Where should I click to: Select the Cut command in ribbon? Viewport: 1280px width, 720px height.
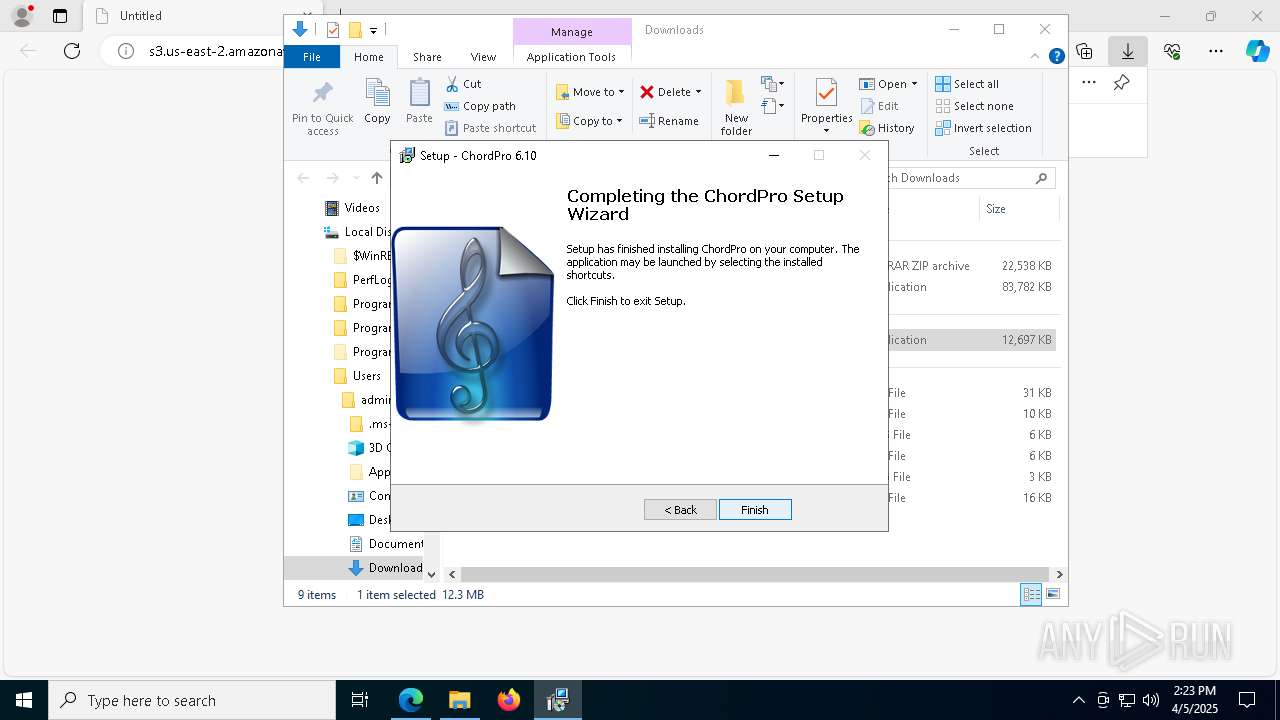[x=463, y=84]
